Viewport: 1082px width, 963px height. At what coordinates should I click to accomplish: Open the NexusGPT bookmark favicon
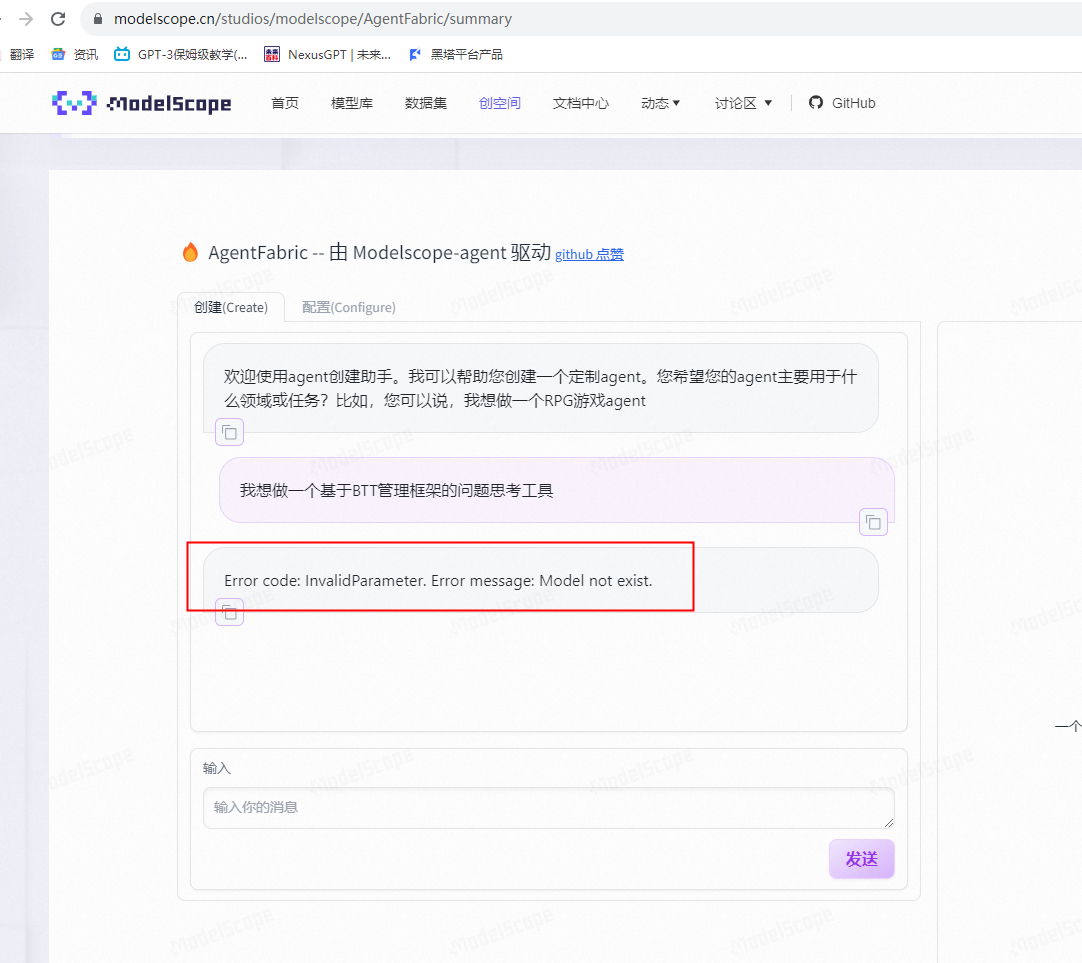tap(271, 54)
